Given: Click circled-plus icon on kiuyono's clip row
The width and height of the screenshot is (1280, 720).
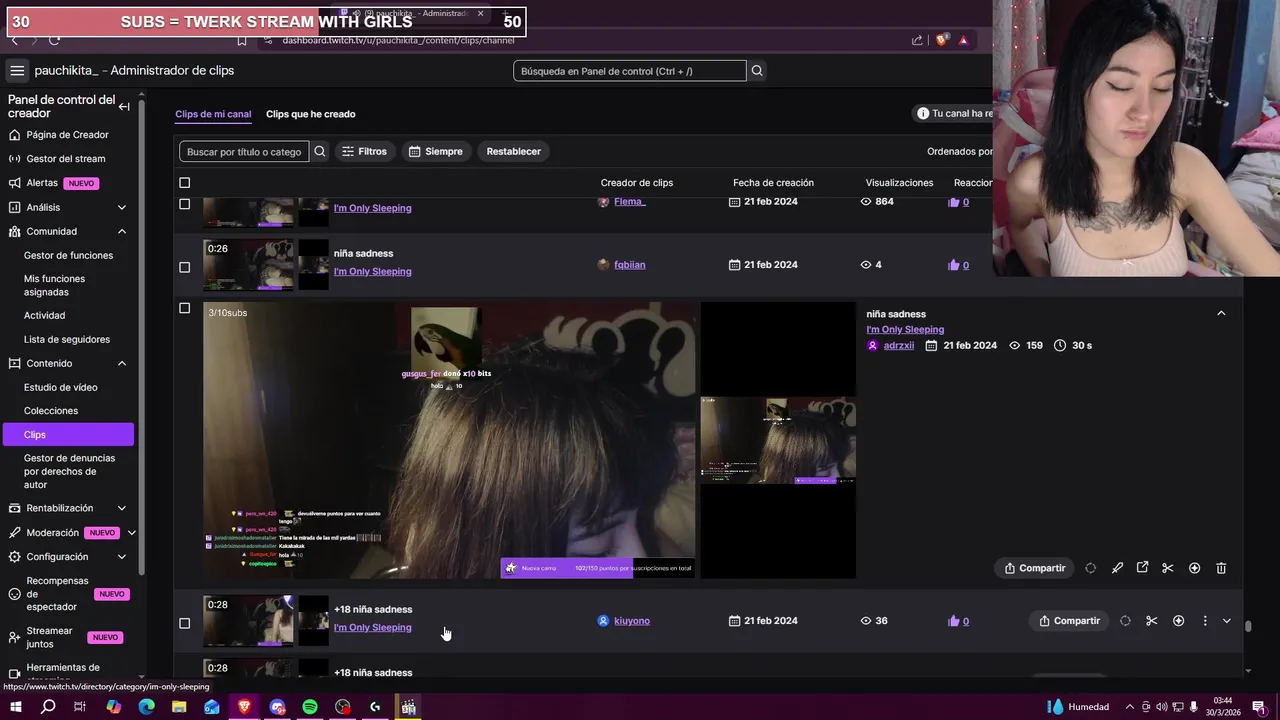Looking at the screenshot, I should coord(1178,621).
